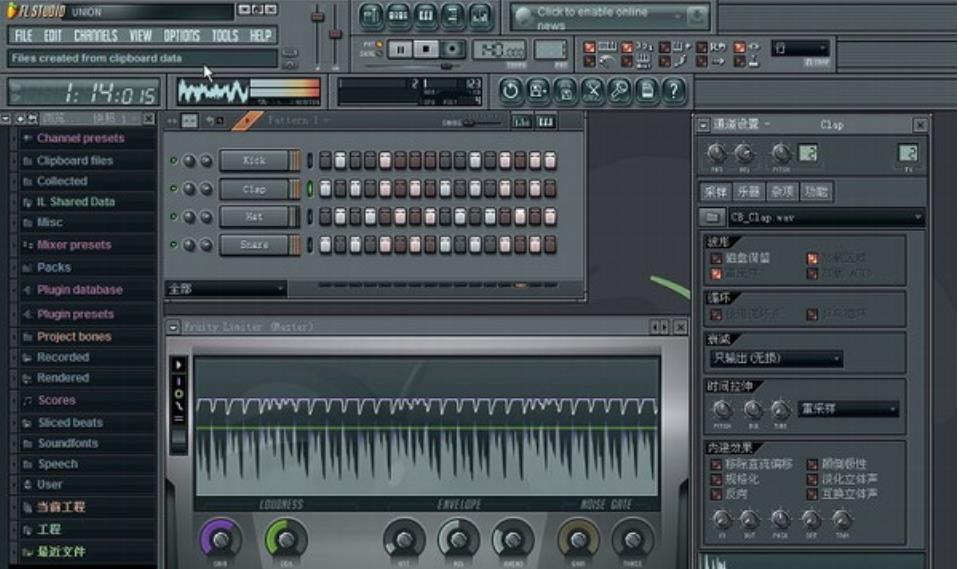The height and width of the screenshot is (569, 959).
Task: Open the online news dropdown arrow
Action: 678,17
